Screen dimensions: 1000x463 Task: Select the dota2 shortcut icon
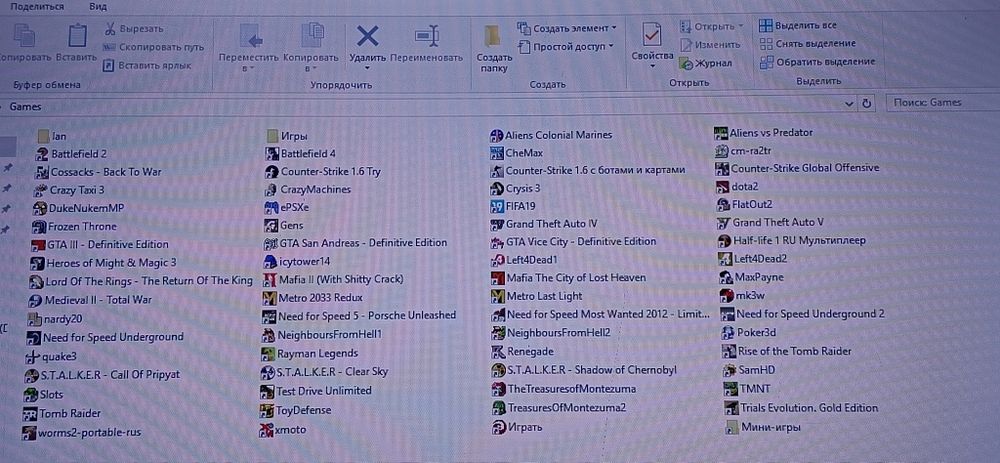point(722,187)
